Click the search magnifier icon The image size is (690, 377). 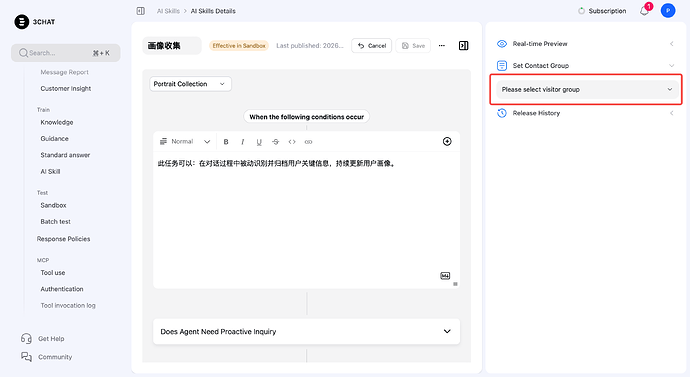point(23,53)
